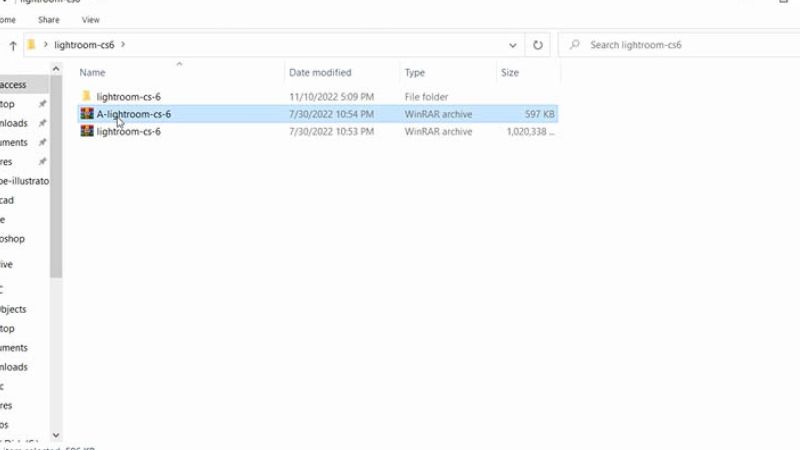
Task: Click the pin icon beside Downloads
Action: click(42, 123)
